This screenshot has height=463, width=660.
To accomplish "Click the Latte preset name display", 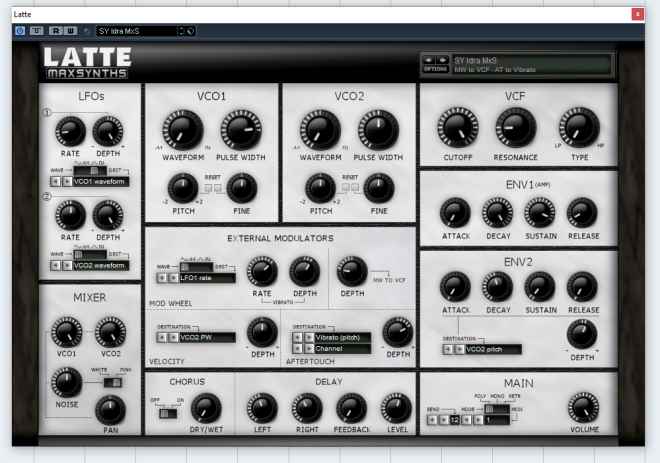I will (x=531, y=64).
